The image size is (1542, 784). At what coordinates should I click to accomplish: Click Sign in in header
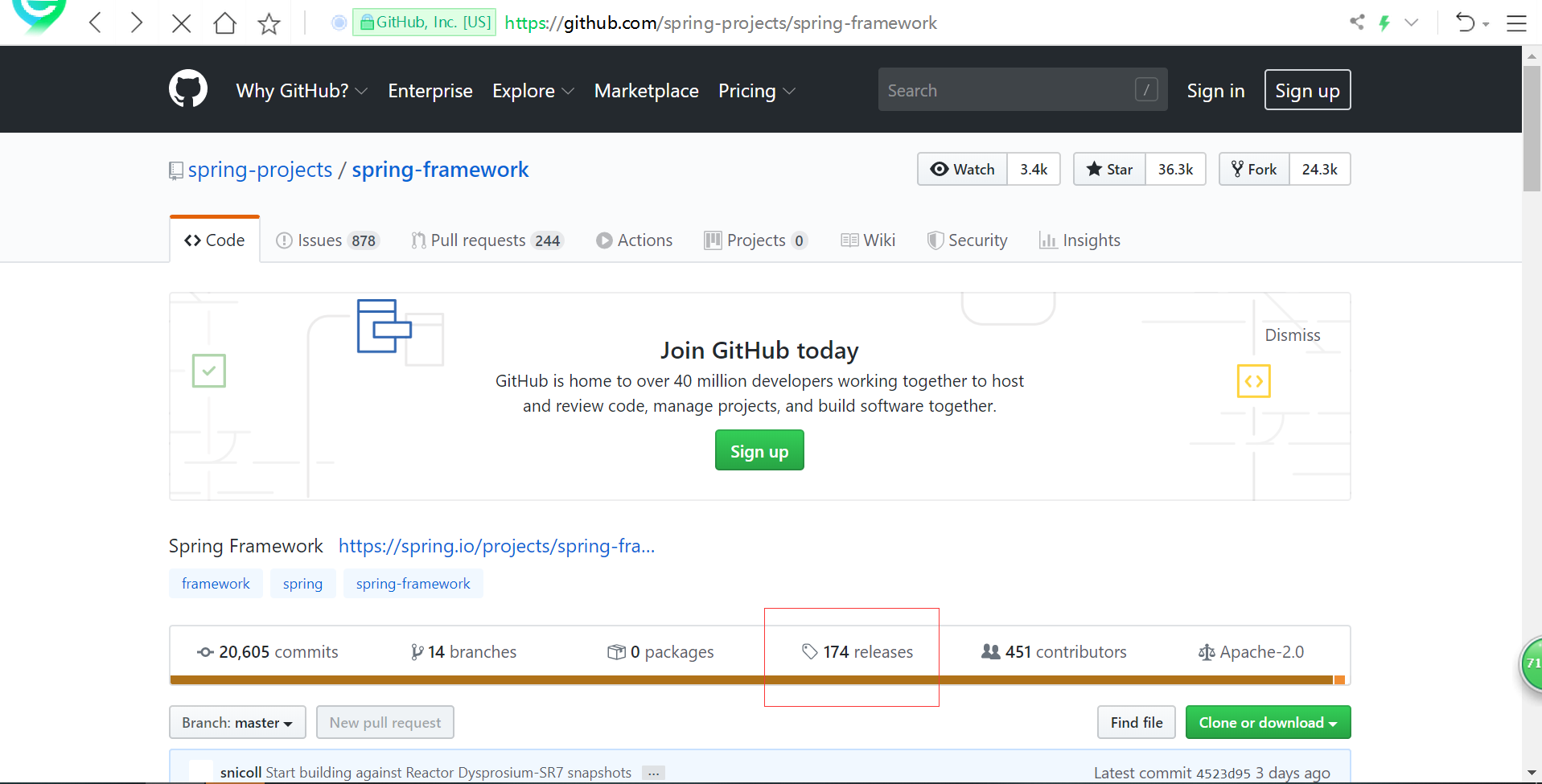1215,91
